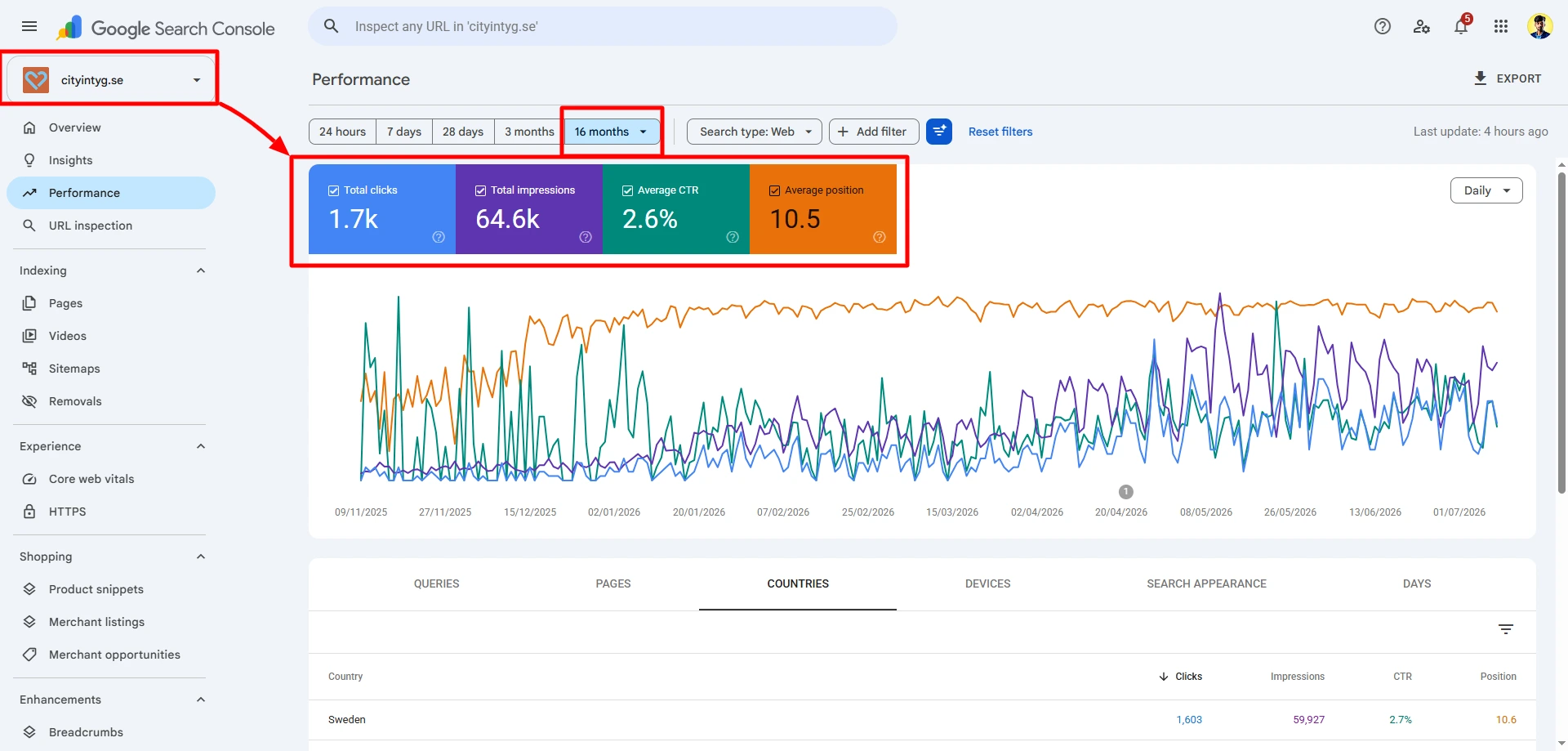Open the Daily granularity dropdown
Screen dimensions: 1568x751
point(1486,190)
